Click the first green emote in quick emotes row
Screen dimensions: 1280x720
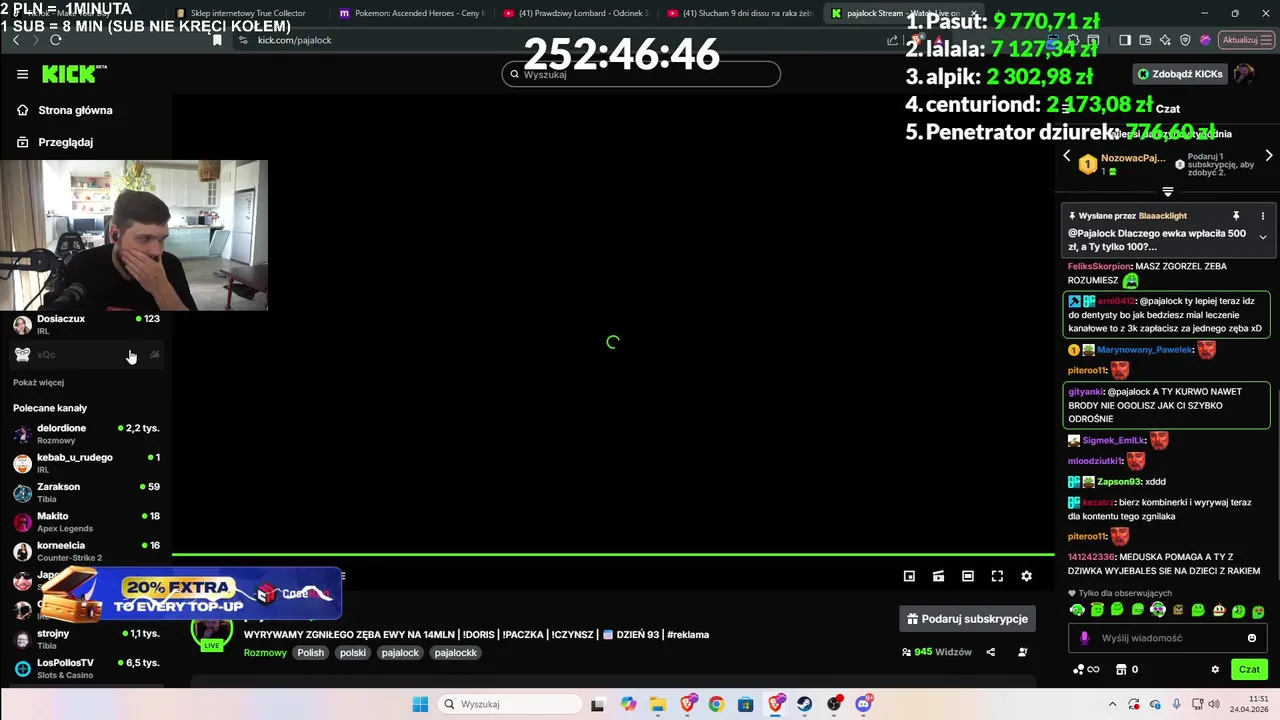1077,610
